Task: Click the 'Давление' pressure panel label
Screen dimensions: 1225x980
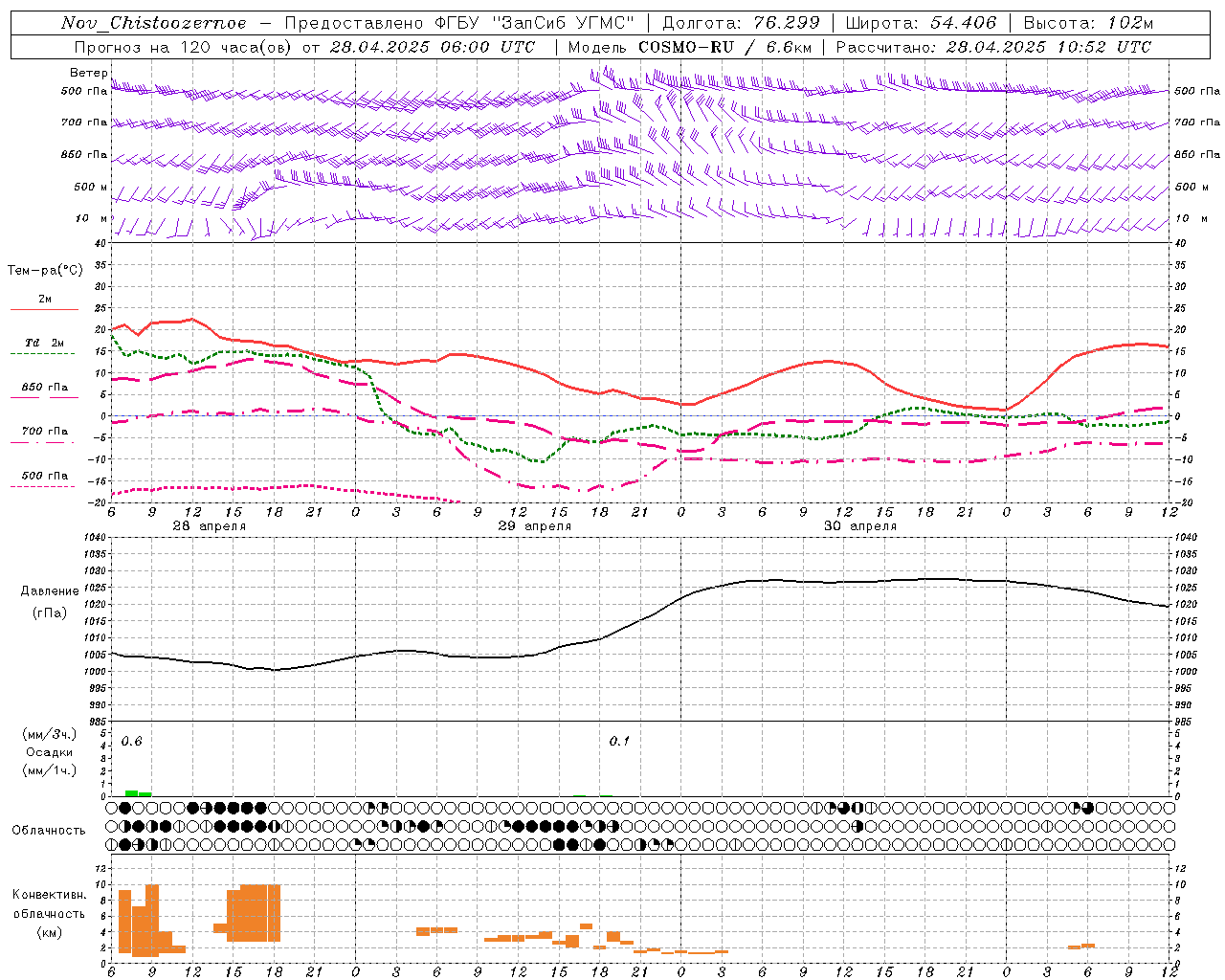Action: (50, 591)
